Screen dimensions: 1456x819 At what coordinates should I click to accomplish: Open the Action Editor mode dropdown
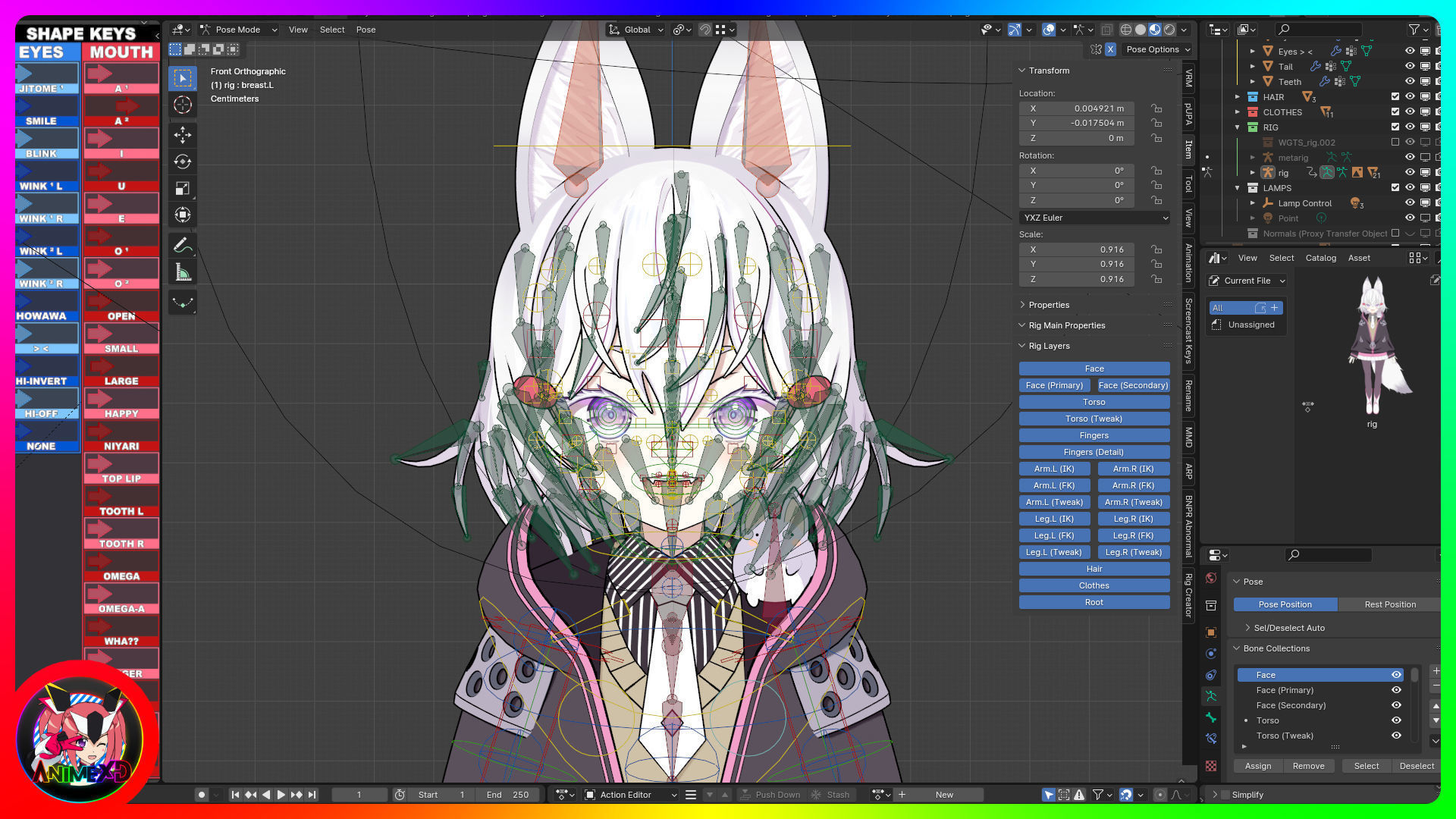631,795
